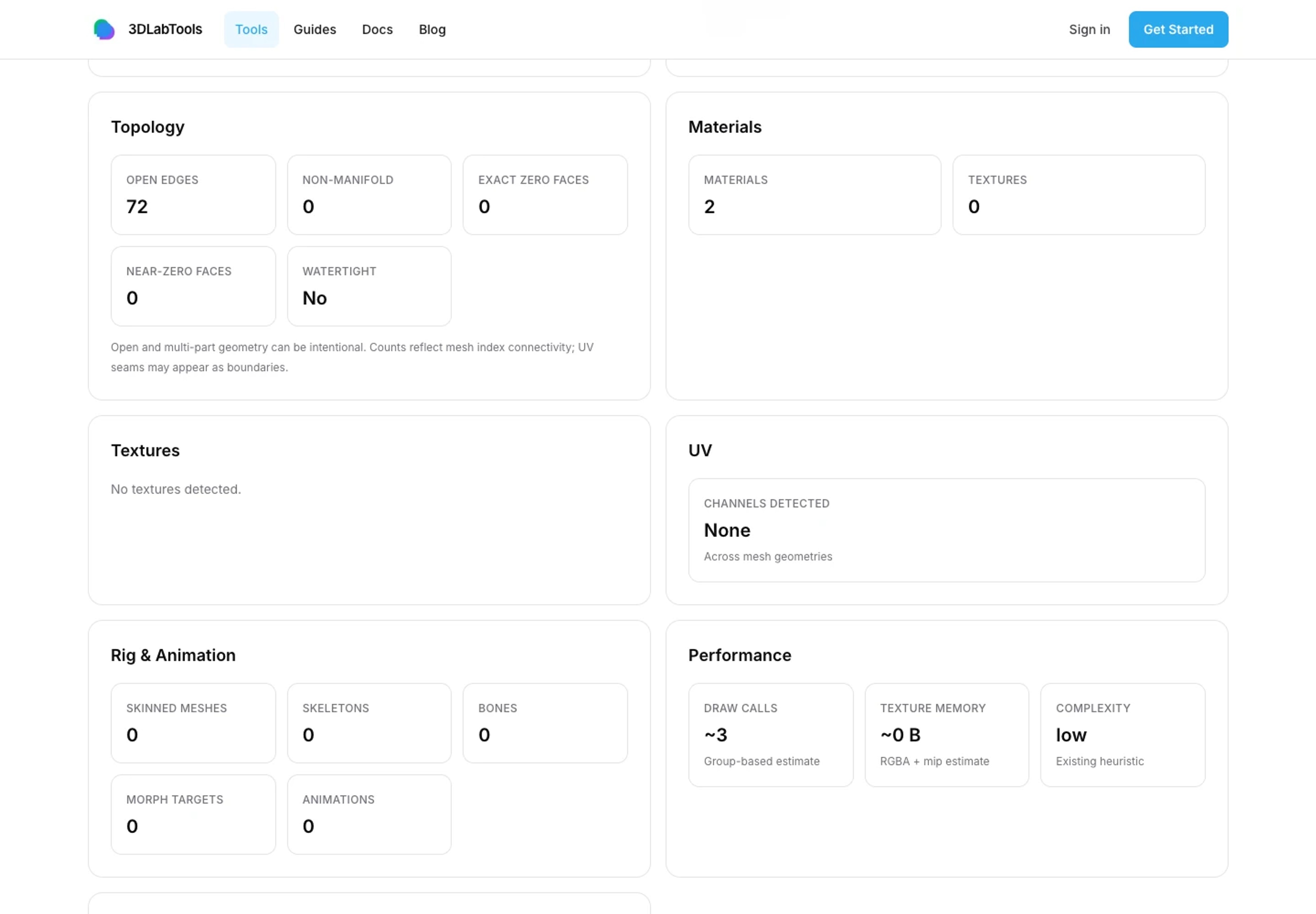
Task: Click the open geometry note under Topology
Action: [x=352, y=357]
